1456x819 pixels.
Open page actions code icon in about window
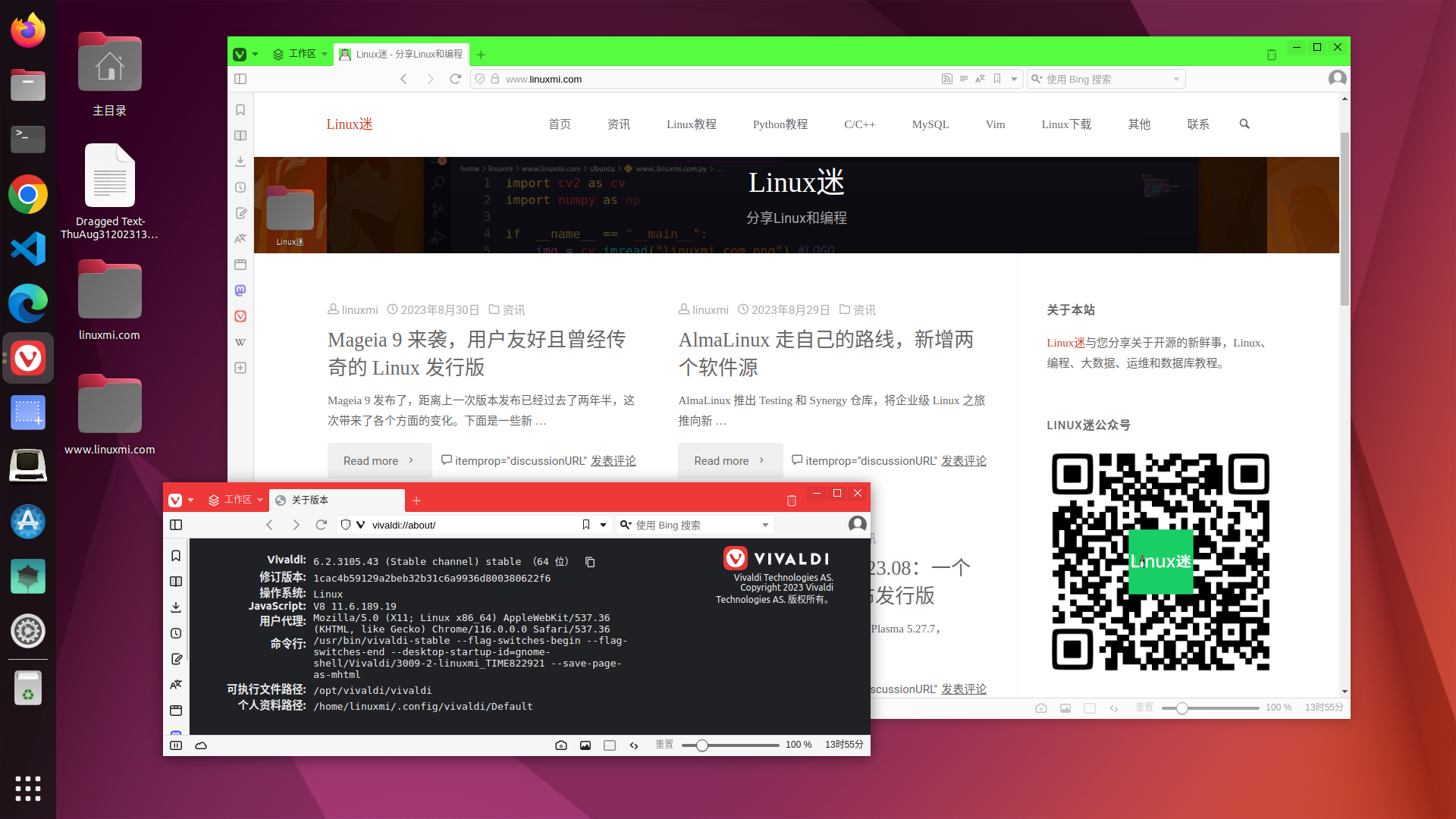tap(634, 745)
